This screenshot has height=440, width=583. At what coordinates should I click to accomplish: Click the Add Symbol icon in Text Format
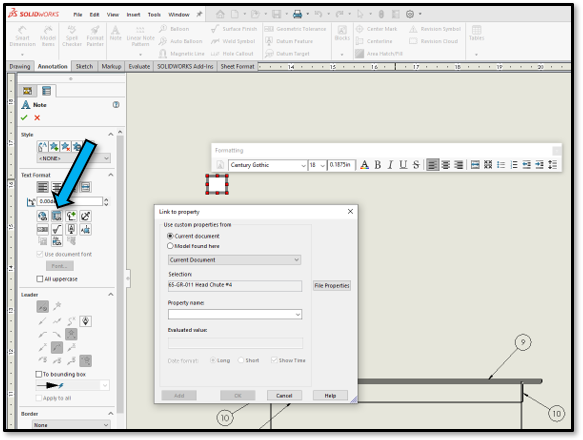coord(71,216)
